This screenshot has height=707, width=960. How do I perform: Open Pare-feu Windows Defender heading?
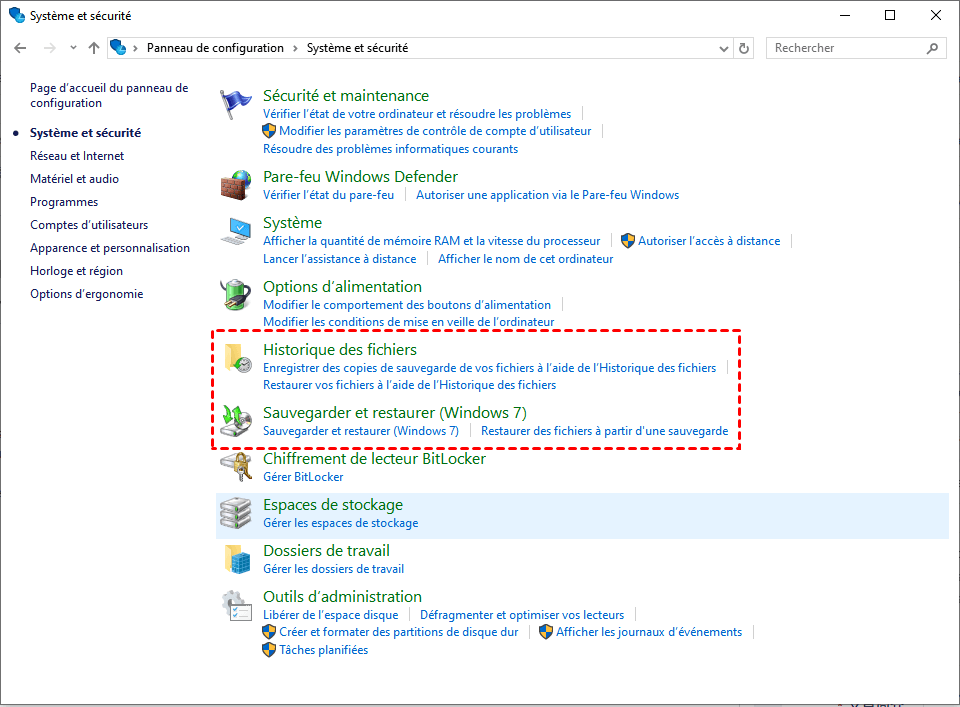pos(360,176)
